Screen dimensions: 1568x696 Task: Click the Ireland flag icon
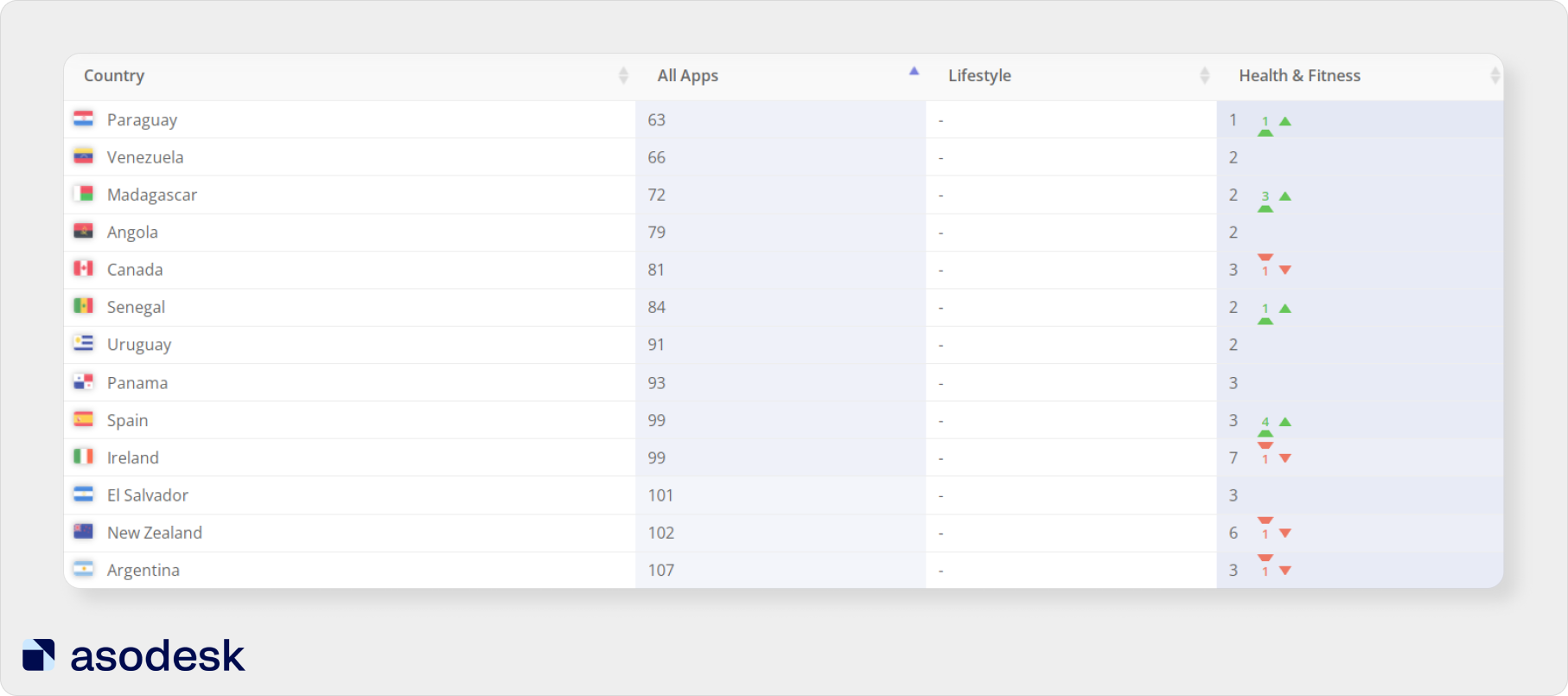click(83, 457)
